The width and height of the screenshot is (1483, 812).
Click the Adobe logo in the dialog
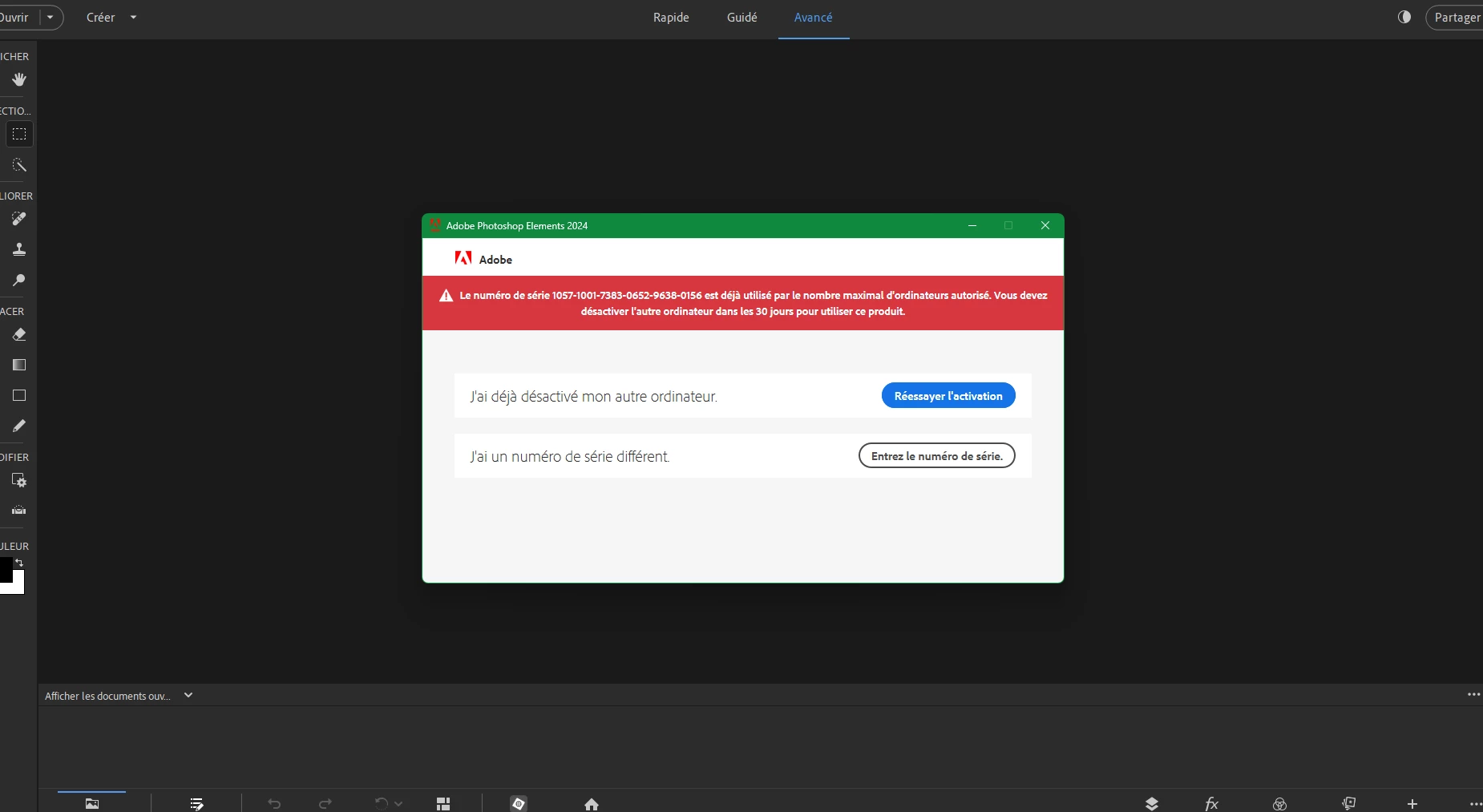coord(463,258)
